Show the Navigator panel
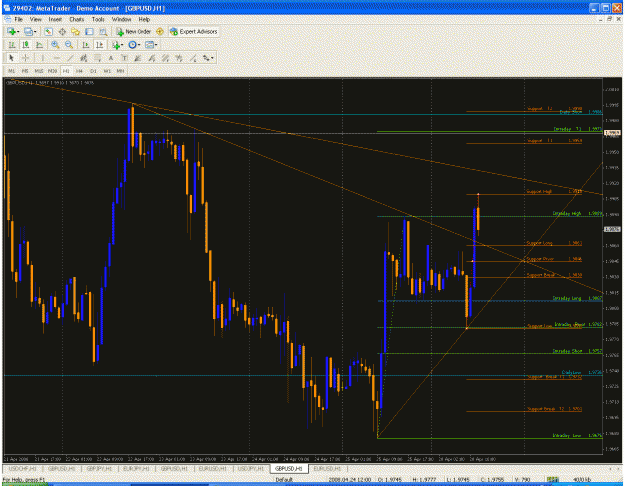Screen dimensions: 625x486 tap(75, 31)
